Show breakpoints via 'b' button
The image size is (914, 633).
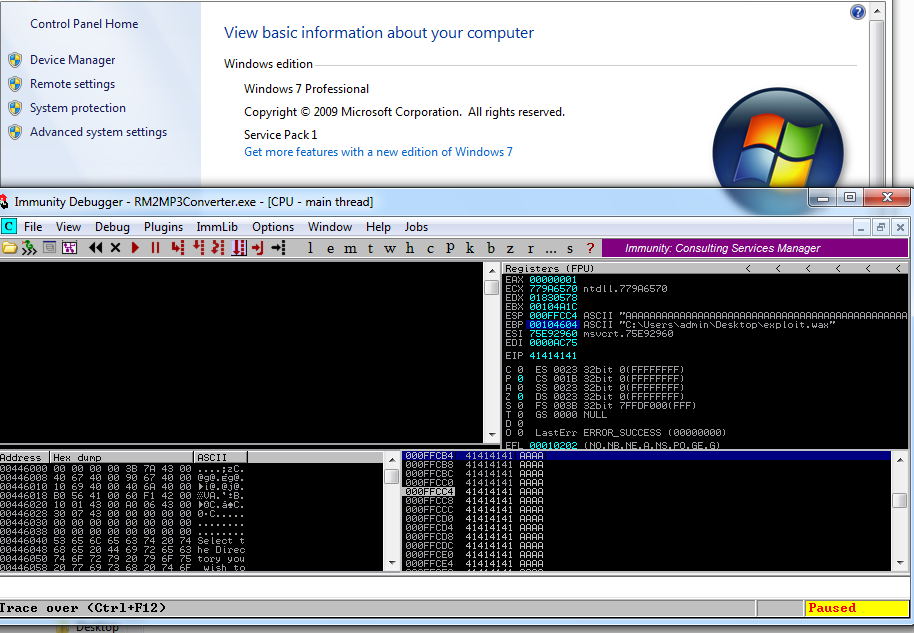[491, 248]
